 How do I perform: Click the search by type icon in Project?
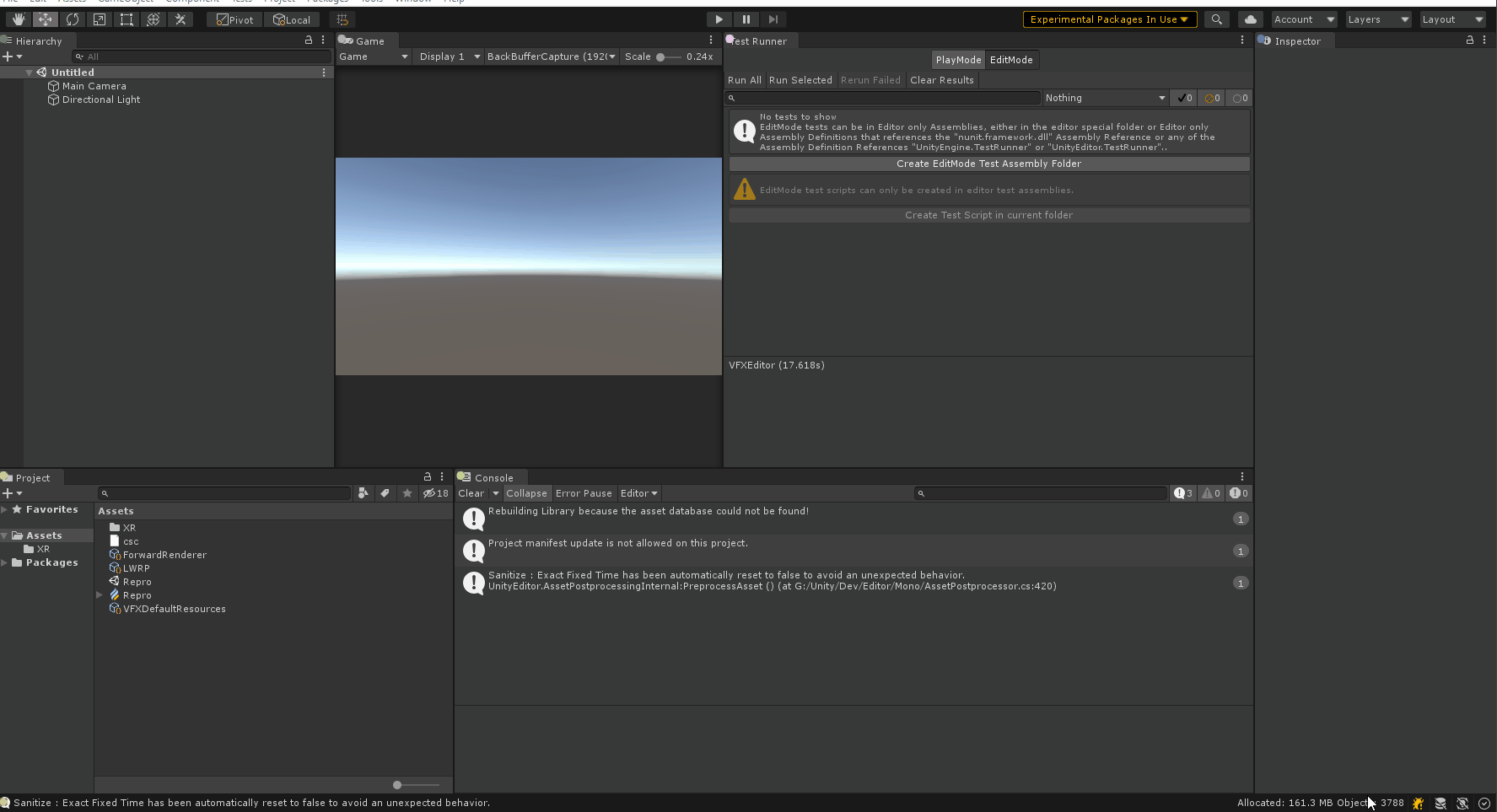[363, 493]
